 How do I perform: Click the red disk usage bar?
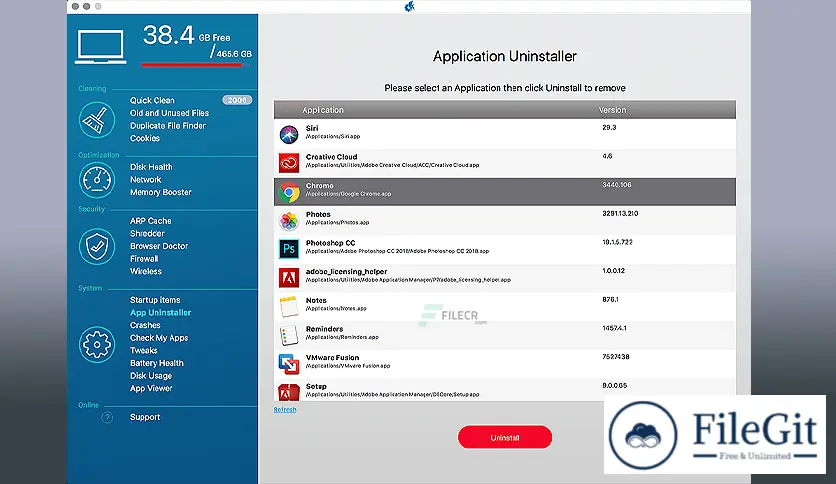point(192,65)
